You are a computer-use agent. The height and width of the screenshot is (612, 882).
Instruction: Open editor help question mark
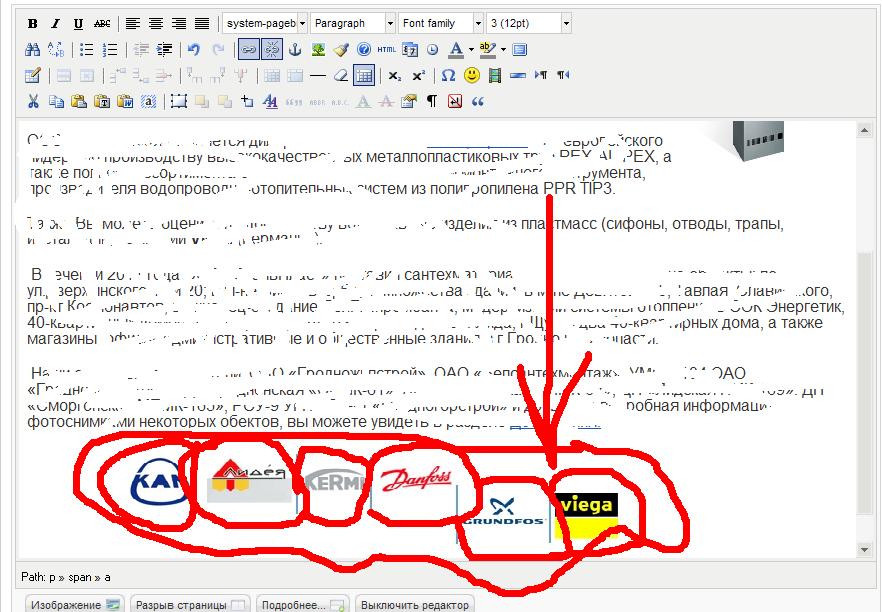364,50
